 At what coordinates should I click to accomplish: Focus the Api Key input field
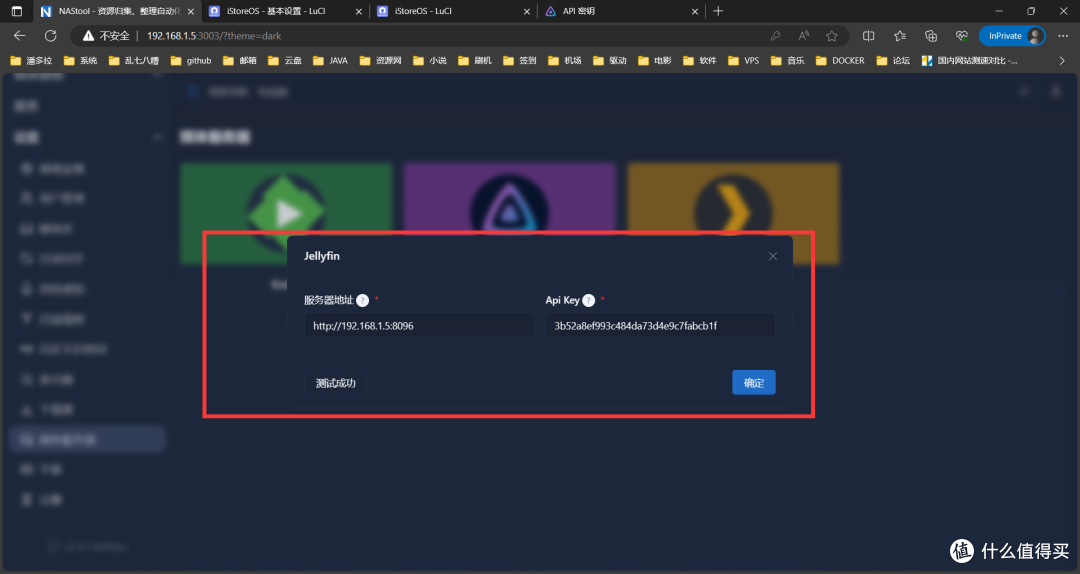click(x=660, y=325)
